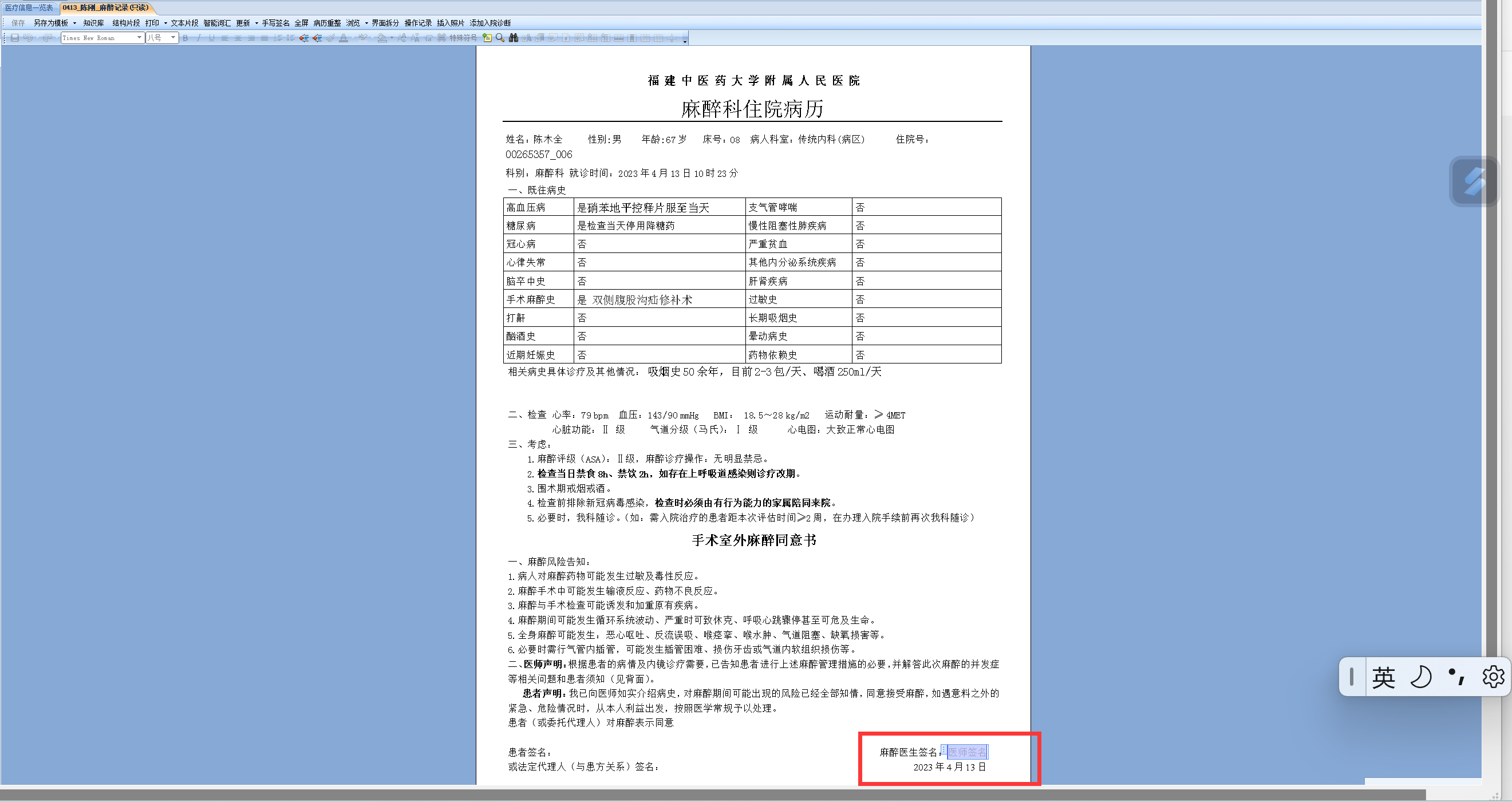Click the 手写签名 button
The height and width of the screenshot is (802, 1512).
pyautogui.click(x=275, y=23)
